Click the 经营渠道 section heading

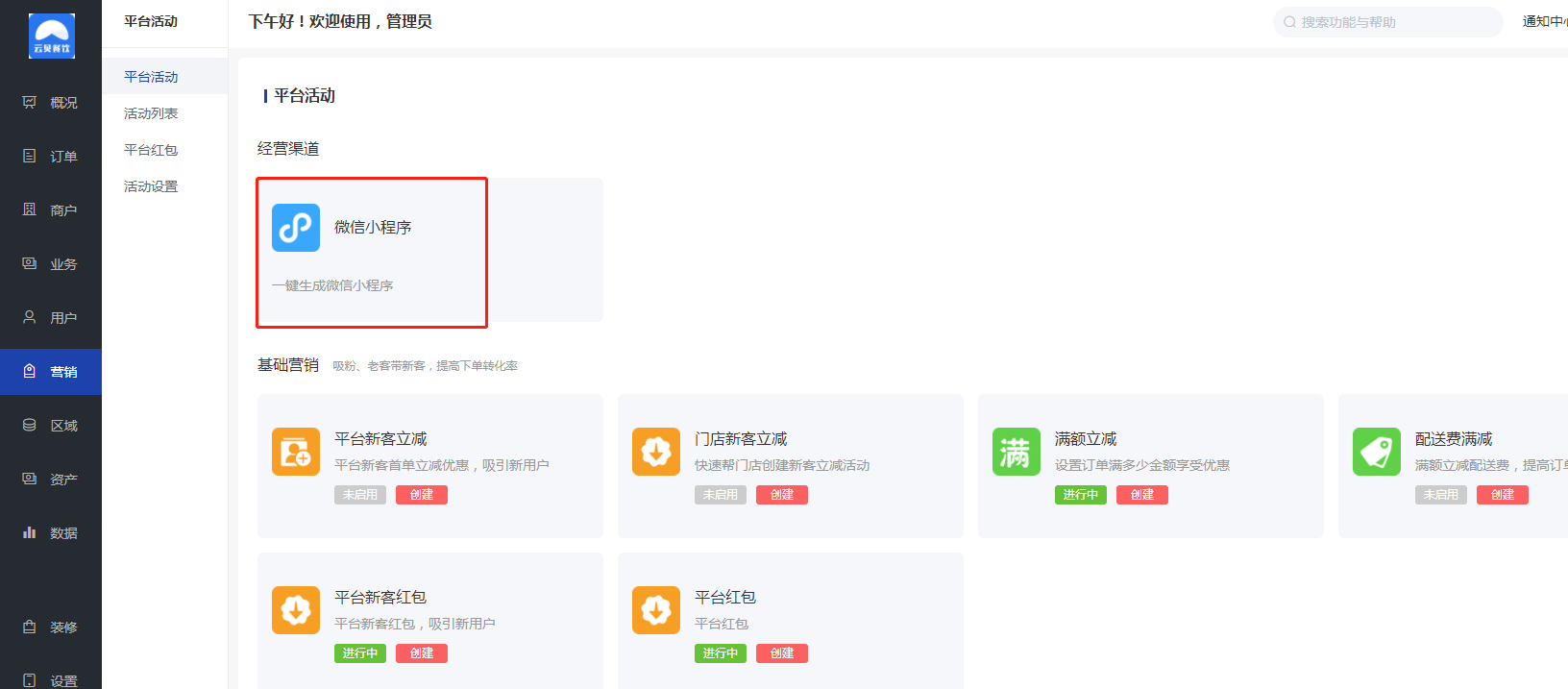pyautogui.click(x=288, y=149)
